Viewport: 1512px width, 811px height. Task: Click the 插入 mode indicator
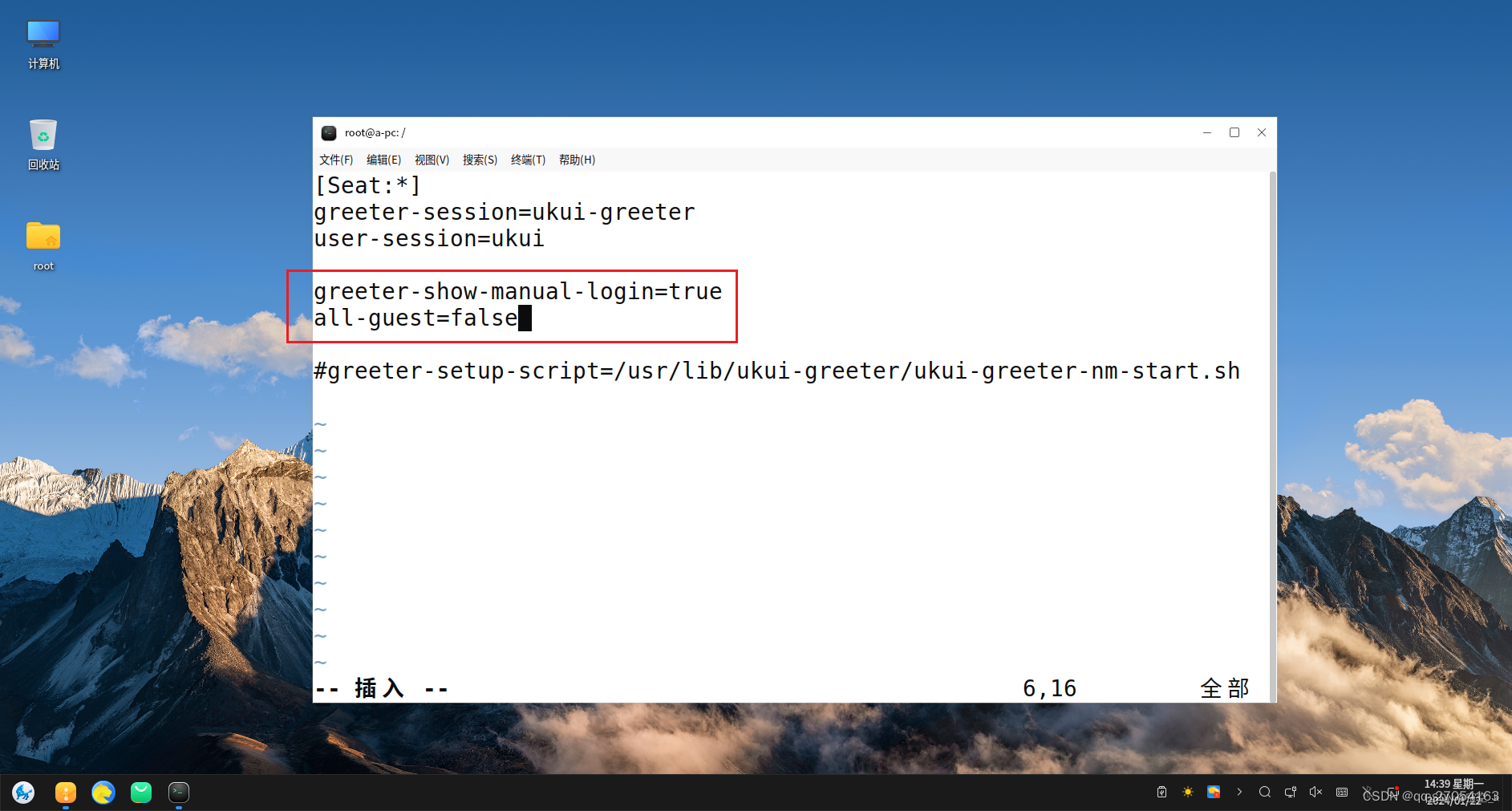click(x=381, y=688)
